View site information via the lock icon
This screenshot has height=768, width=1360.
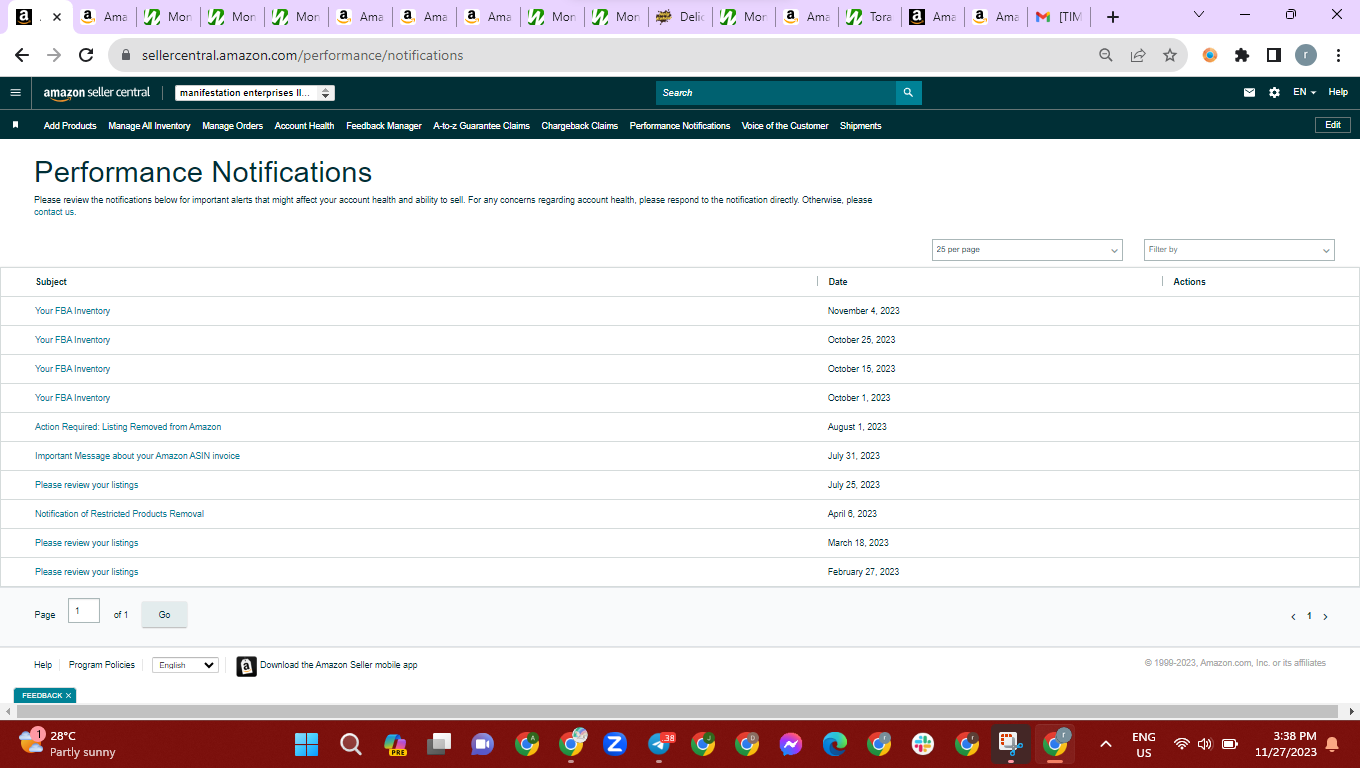126,56
